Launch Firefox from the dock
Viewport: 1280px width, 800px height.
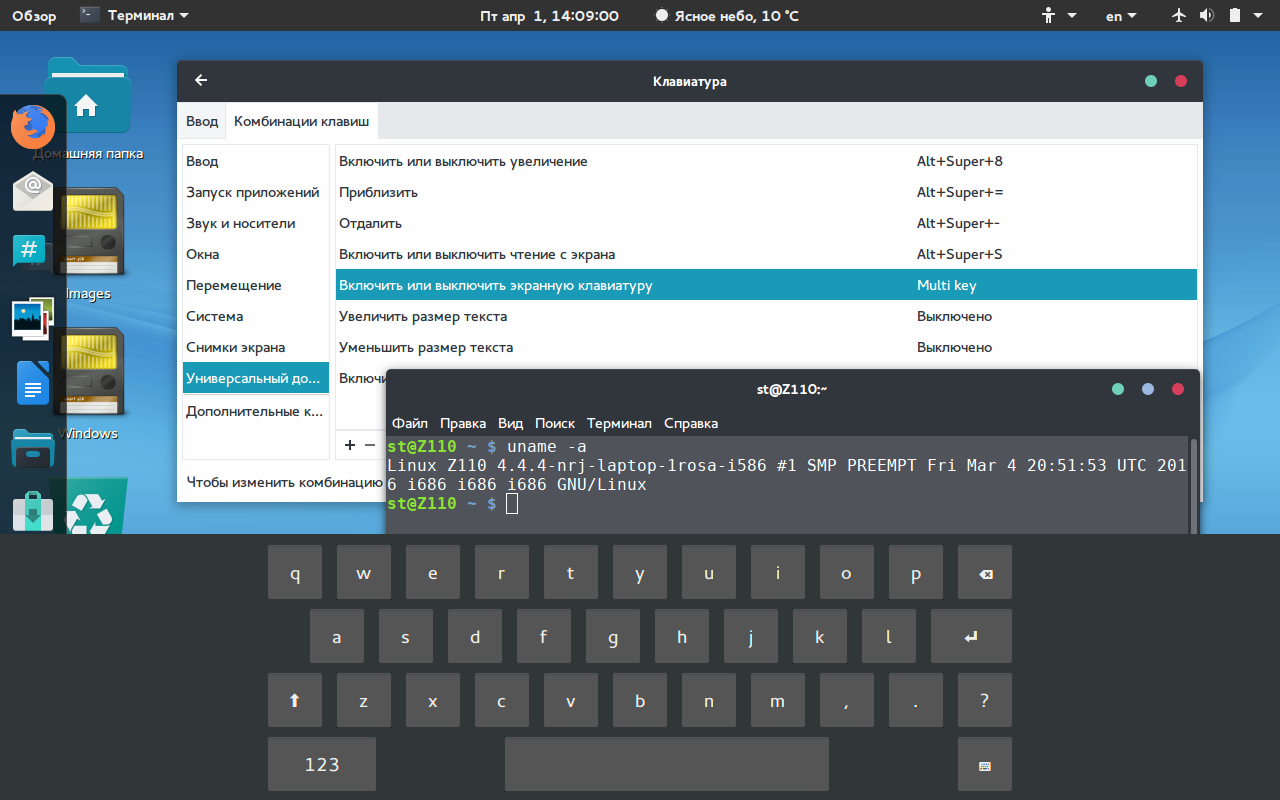tap(32, 126)
